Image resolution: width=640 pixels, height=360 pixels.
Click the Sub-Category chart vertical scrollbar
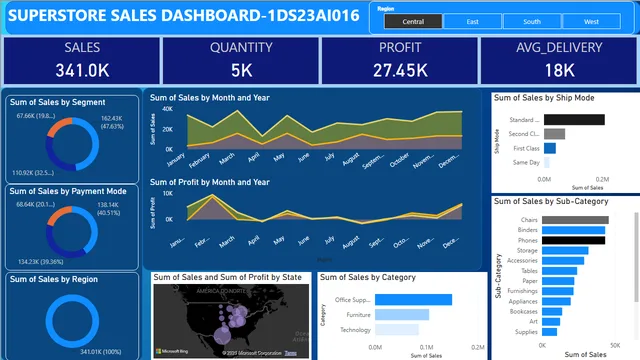(636, 257)
